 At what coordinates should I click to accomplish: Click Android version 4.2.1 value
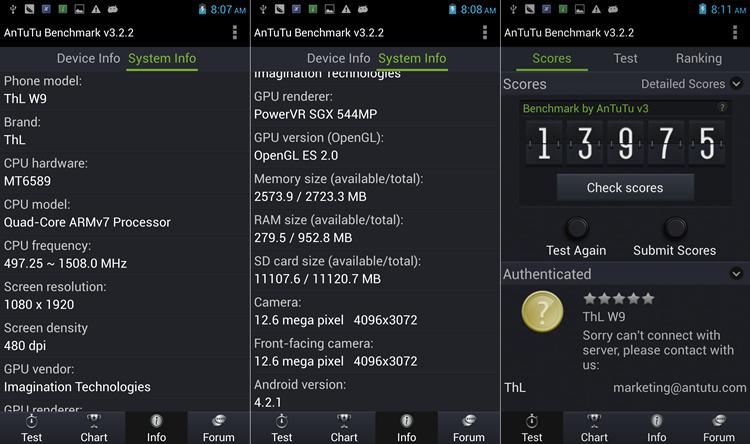point(268,402)
